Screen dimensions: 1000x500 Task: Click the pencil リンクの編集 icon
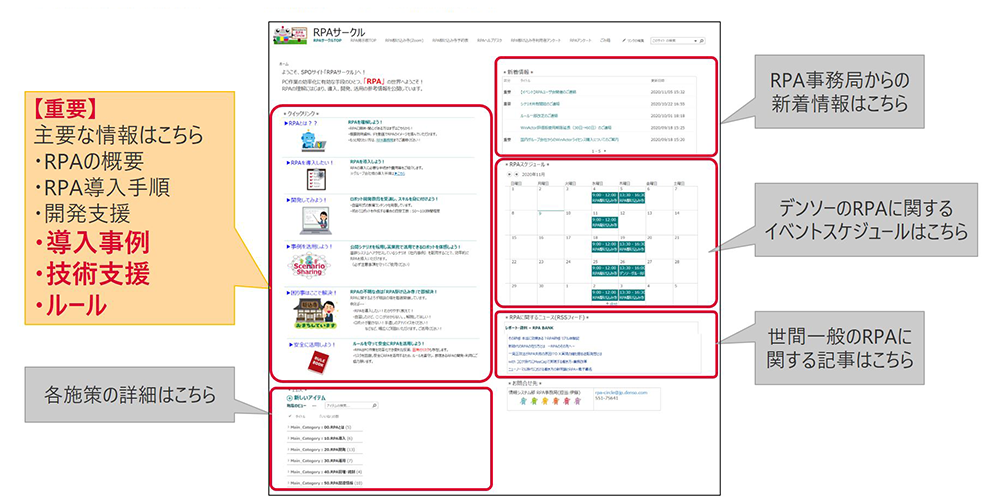pyautogui.click(x=623, y=40)
